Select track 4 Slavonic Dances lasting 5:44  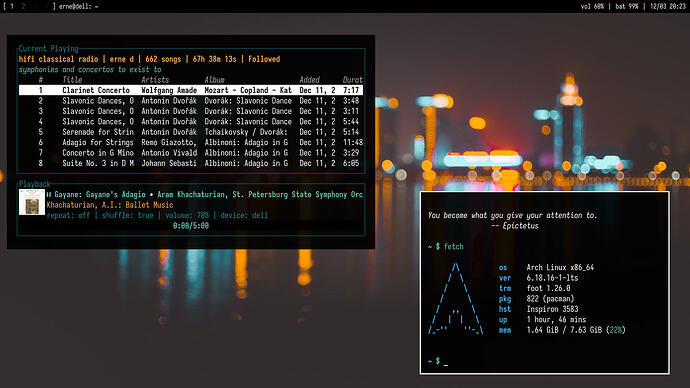click(x=191, y=121)
